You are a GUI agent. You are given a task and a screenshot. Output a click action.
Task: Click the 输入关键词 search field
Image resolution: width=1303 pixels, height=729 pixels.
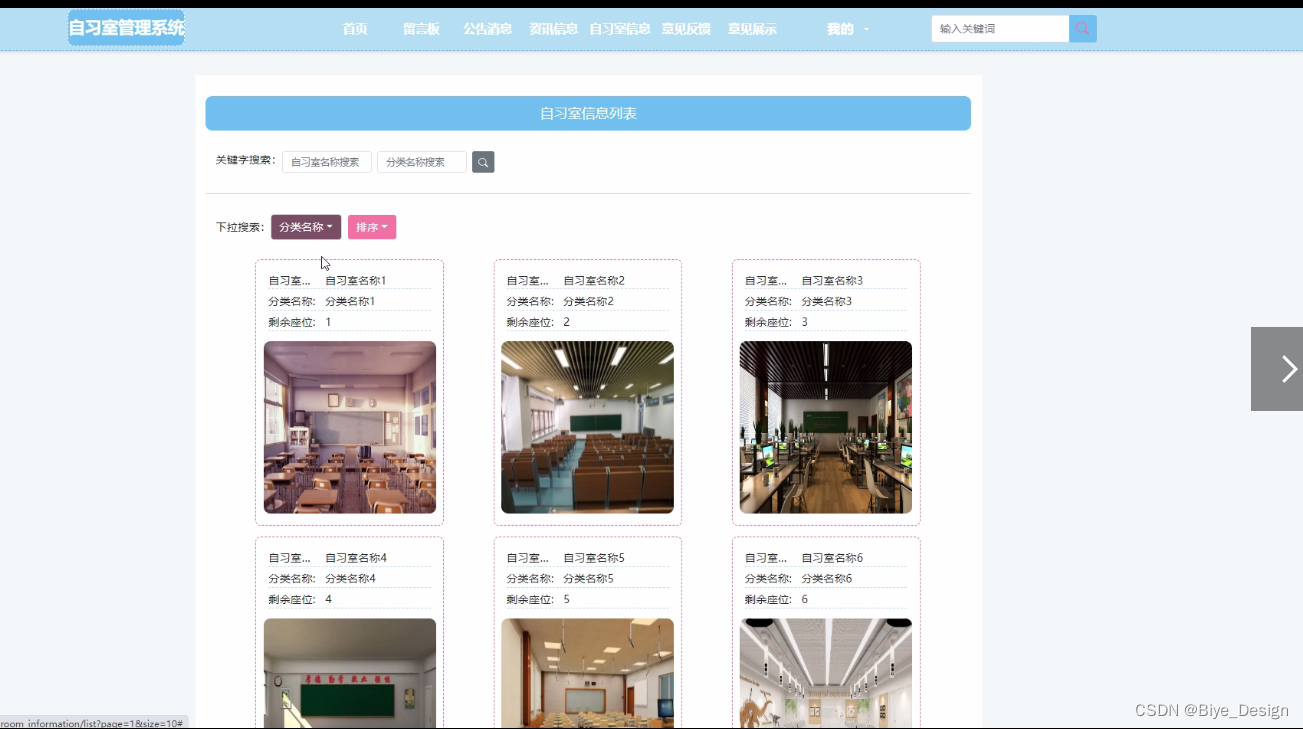click(x=1000, y=29)
